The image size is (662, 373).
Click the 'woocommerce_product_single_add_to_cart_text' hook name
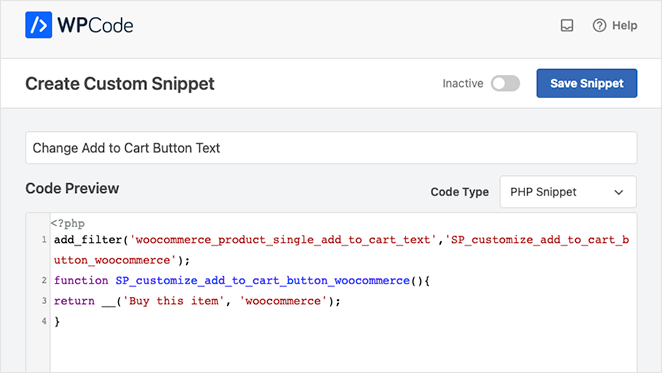click(x=283, y=240)
